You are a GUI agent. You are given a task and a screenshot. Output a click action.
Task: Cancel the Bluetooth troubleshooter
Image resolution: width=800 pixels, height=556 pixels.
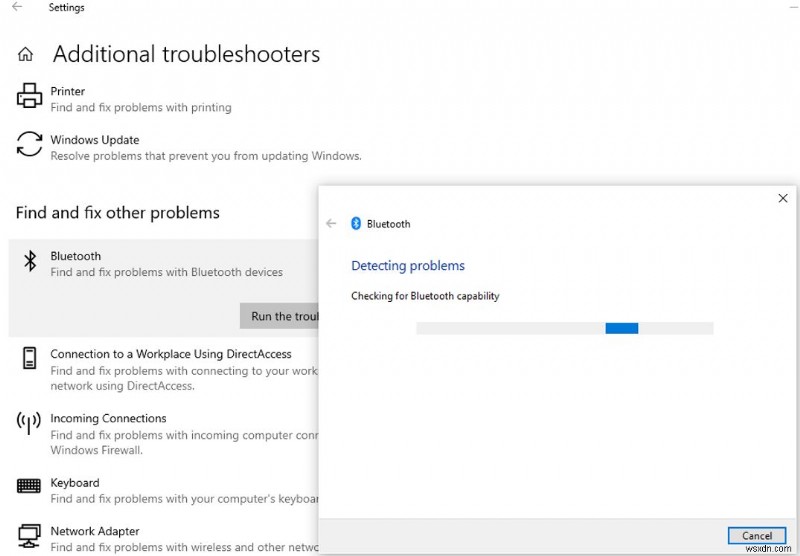point(757,536)
